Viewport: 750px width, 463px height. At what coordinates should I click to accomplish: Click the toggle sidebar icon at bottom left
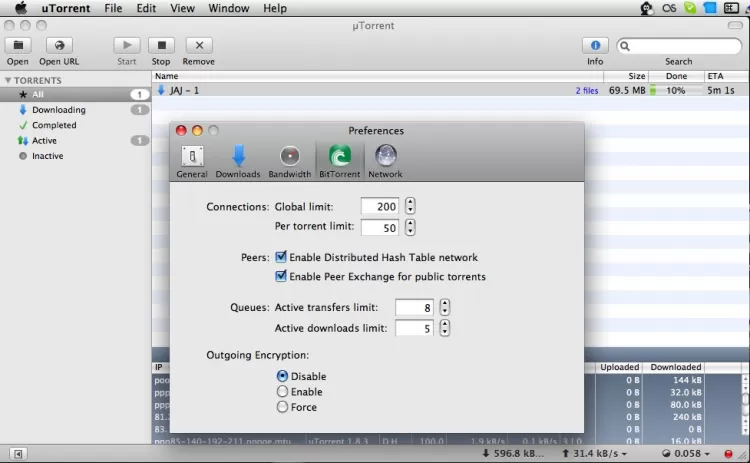[18, 453]
